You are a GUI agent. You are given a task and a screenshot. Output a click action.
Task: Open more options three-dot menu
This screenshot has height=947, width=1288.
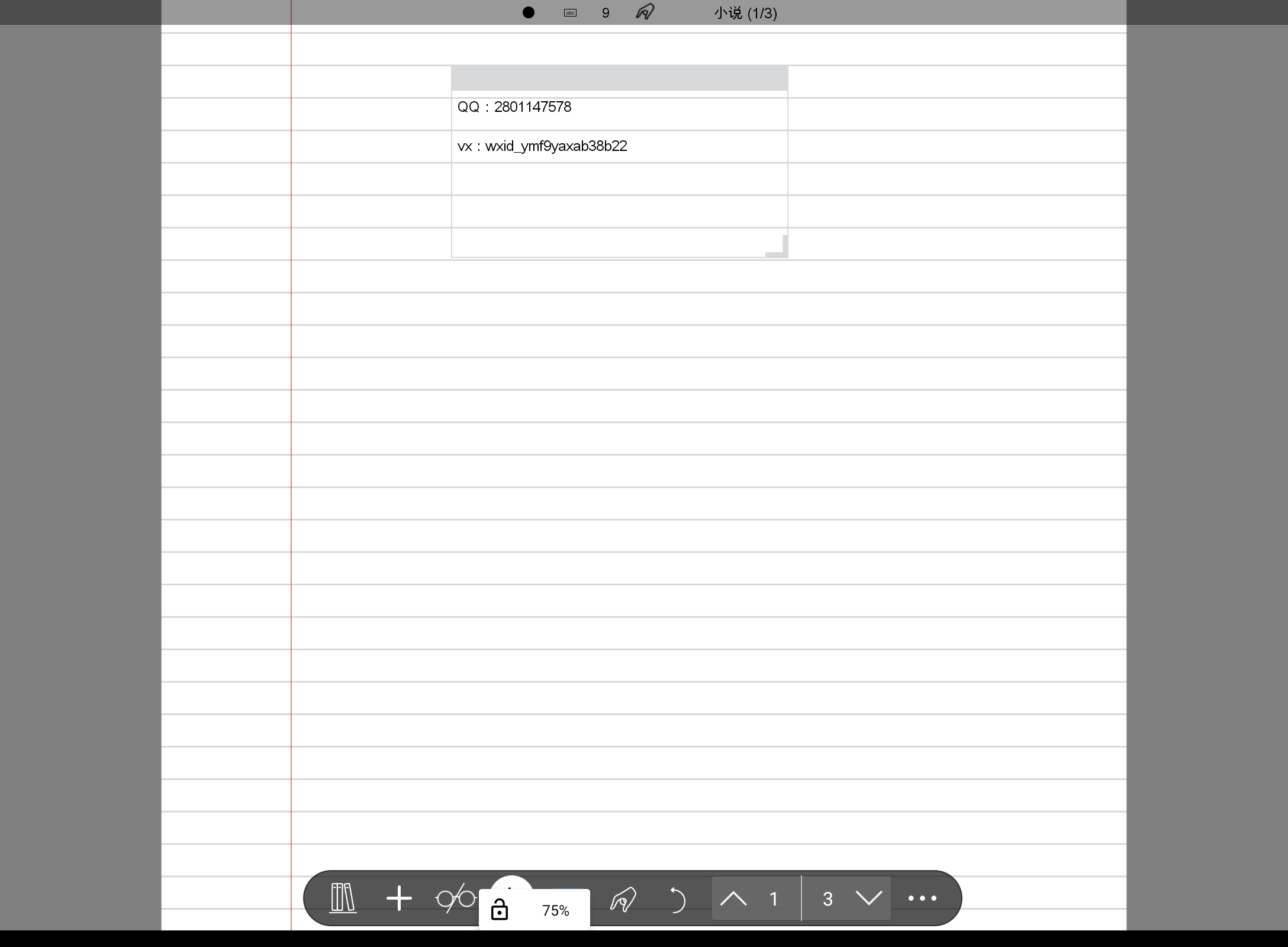(923, 898)
